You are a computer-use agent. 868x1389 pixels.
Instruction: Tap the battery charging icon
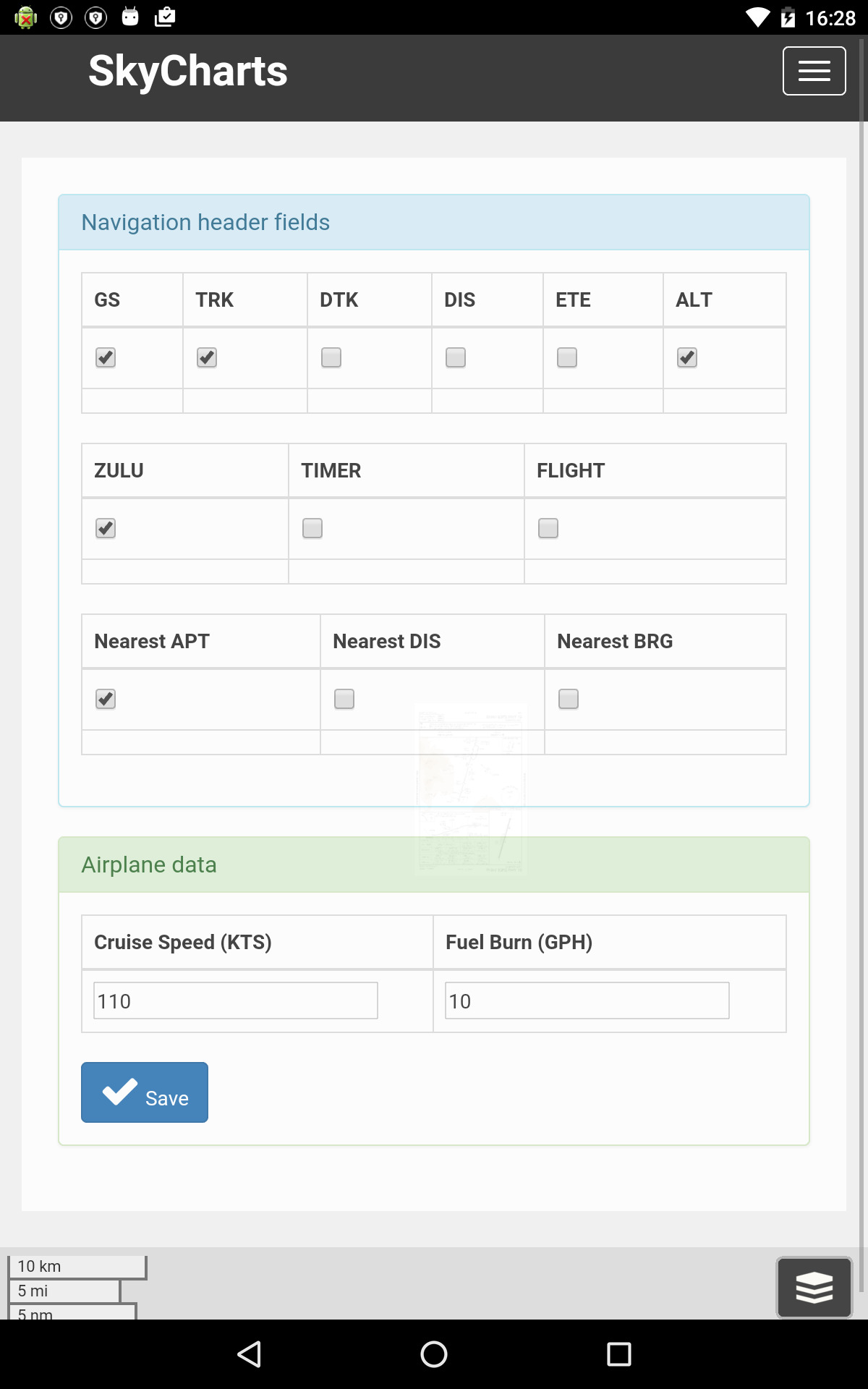click(x=788, y=17)
